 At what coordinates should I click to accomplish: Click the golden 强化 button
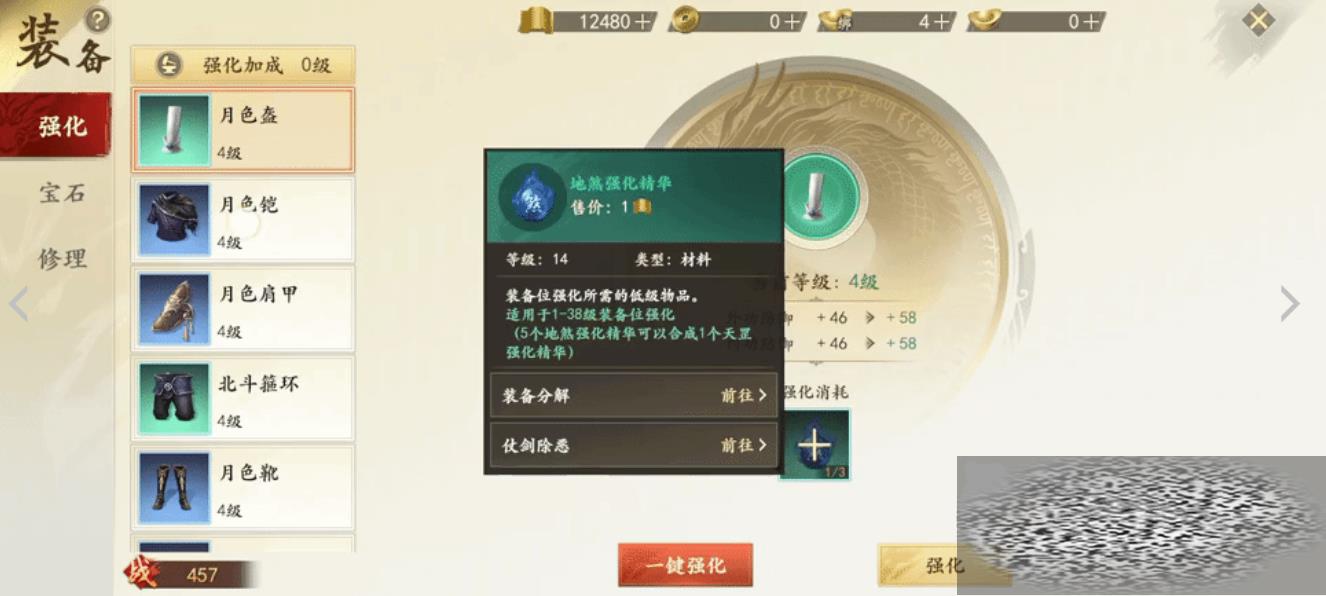(943, 565)
